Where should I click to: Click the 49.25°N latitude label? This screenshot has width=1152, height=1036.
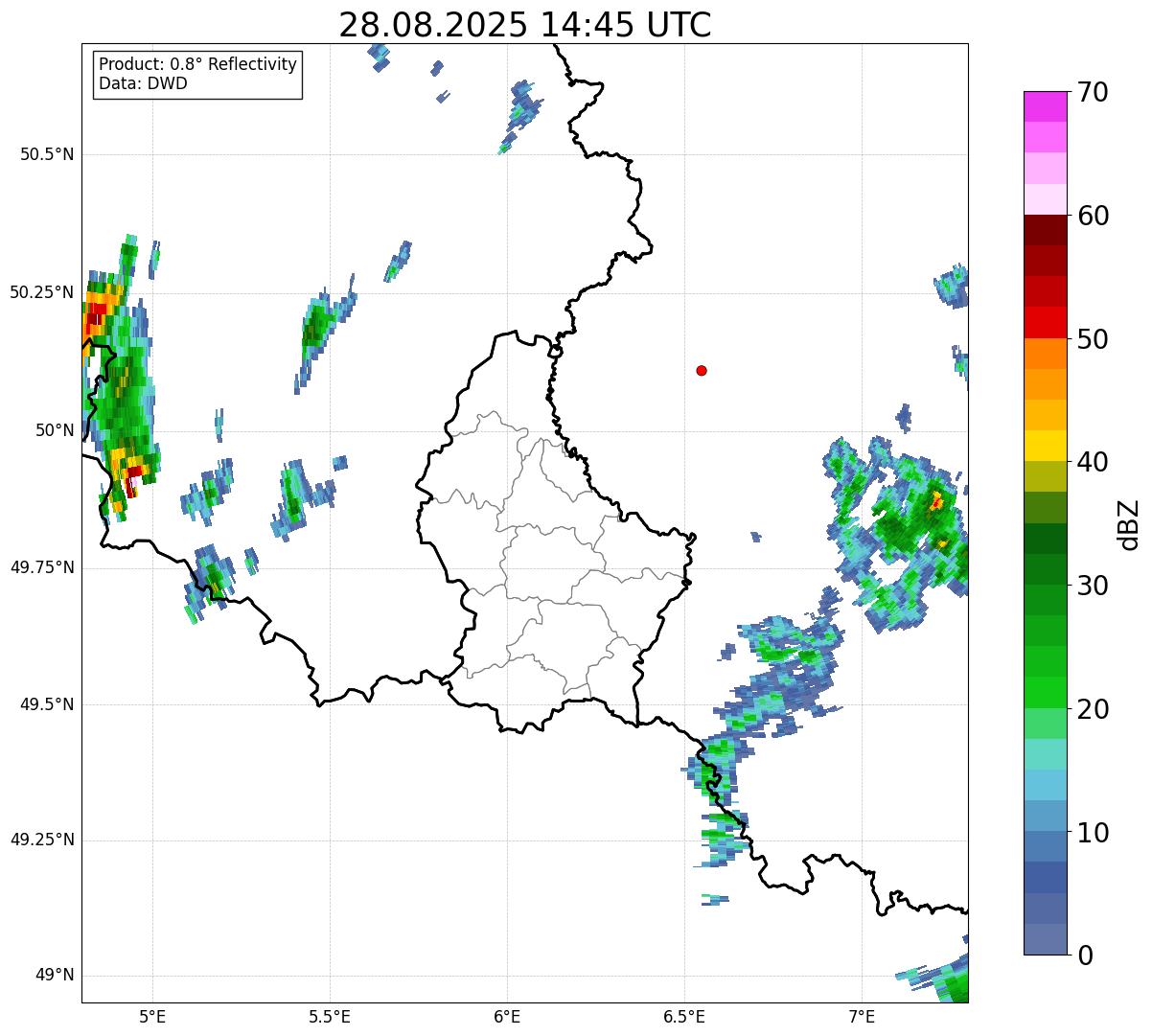(42, 840)
